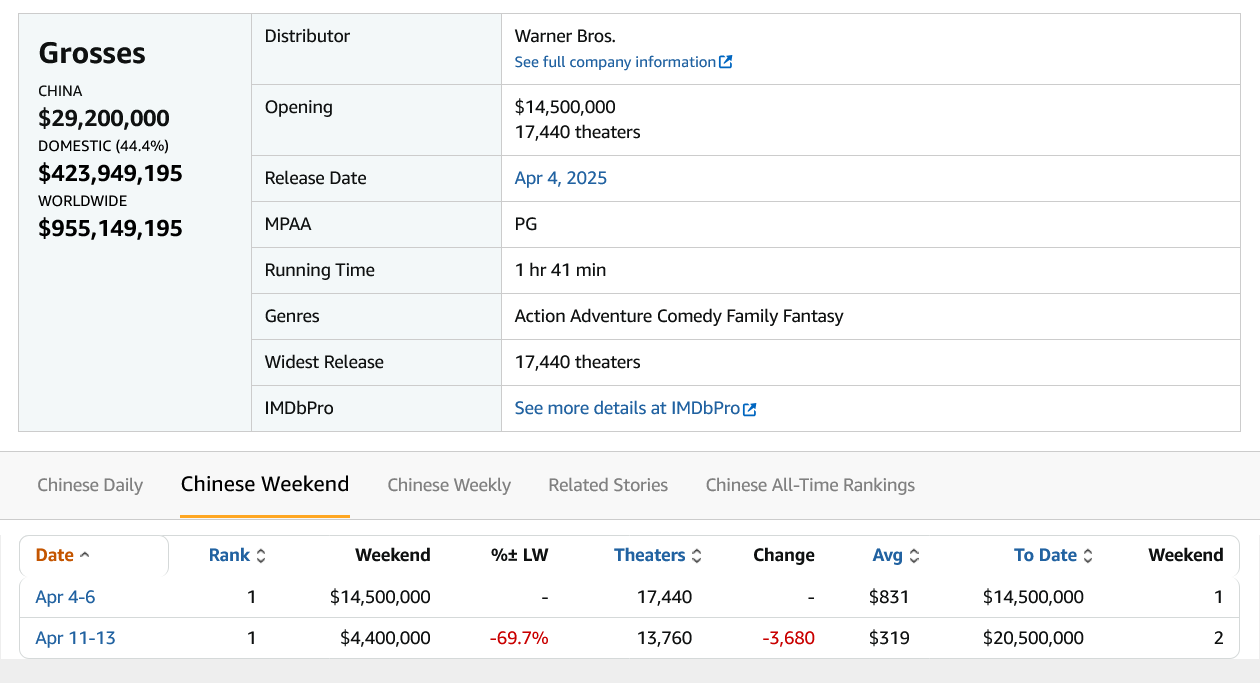1260x683 pixels.
Task: Click the 13,760 theaters cell
Action: point(664,638)
